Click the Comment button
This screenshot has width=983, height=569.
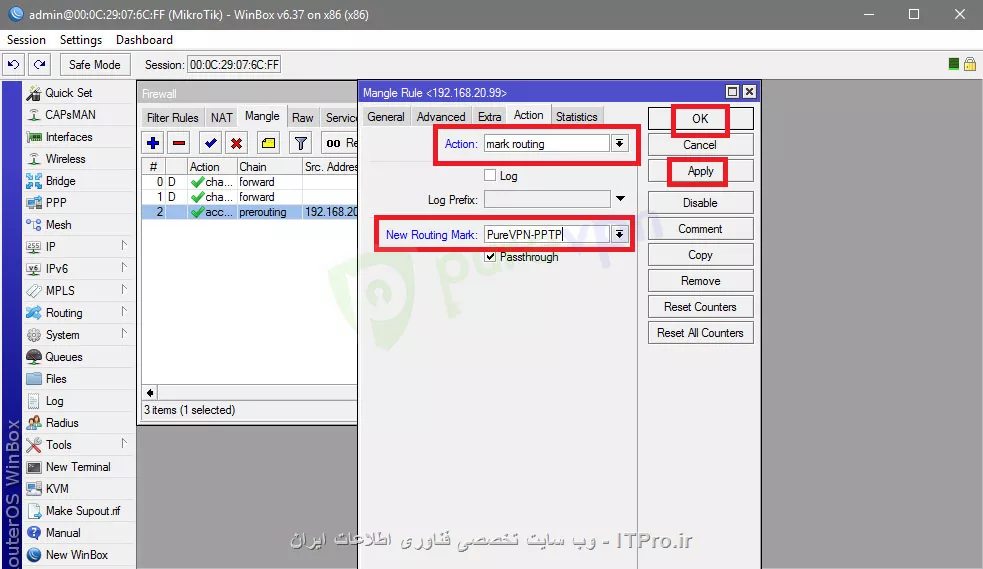[x=700, y=229]
